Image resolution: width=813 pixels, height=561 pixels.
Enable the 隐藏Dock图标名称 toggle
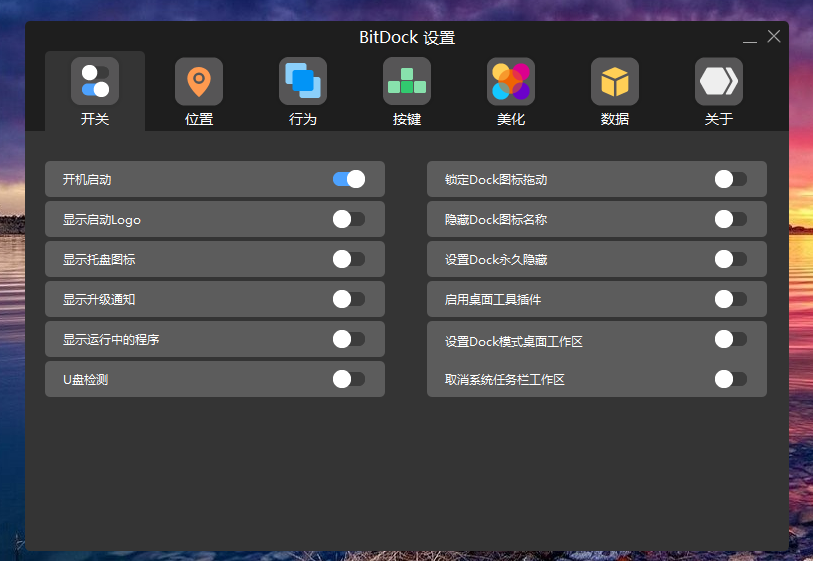pyautogui.click(x=731, y=219)
